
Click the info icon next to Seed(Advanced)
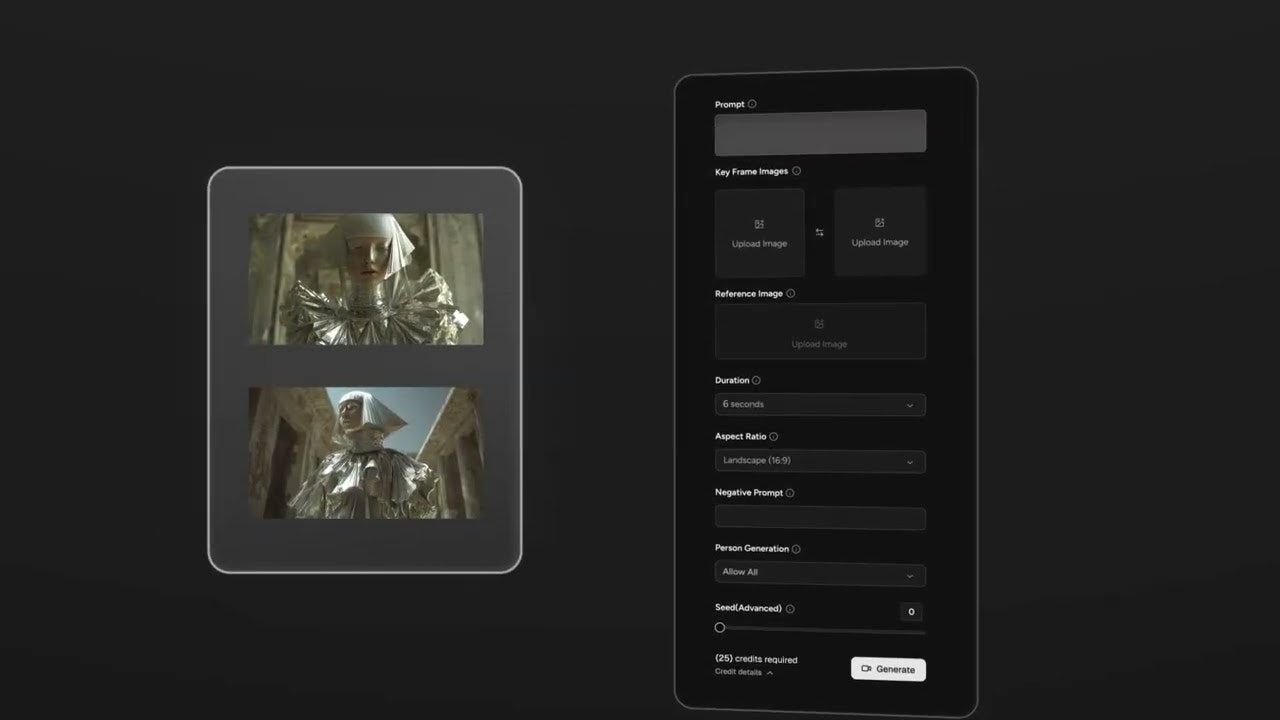pos(790,609)
